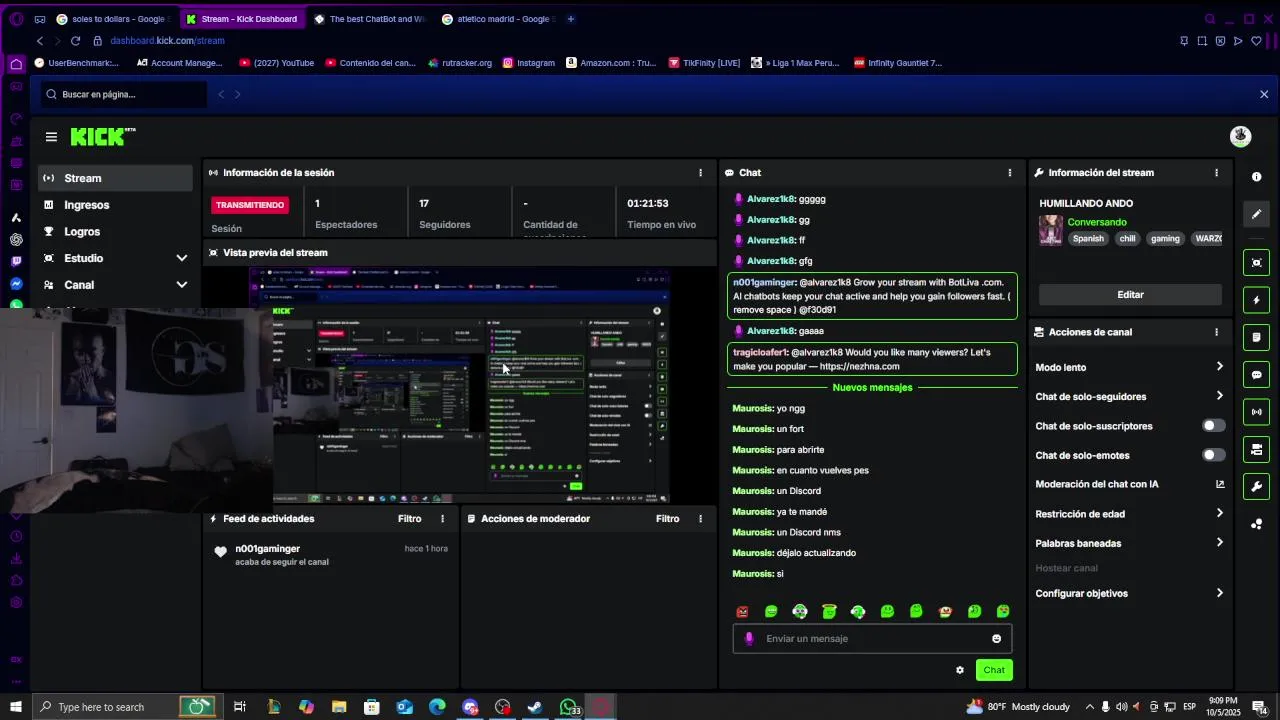Image resolution: width=1280 pixels, height=720 pixels.
Task: Click the lightning bolt icon in right rail
Action: [1257, 300]
